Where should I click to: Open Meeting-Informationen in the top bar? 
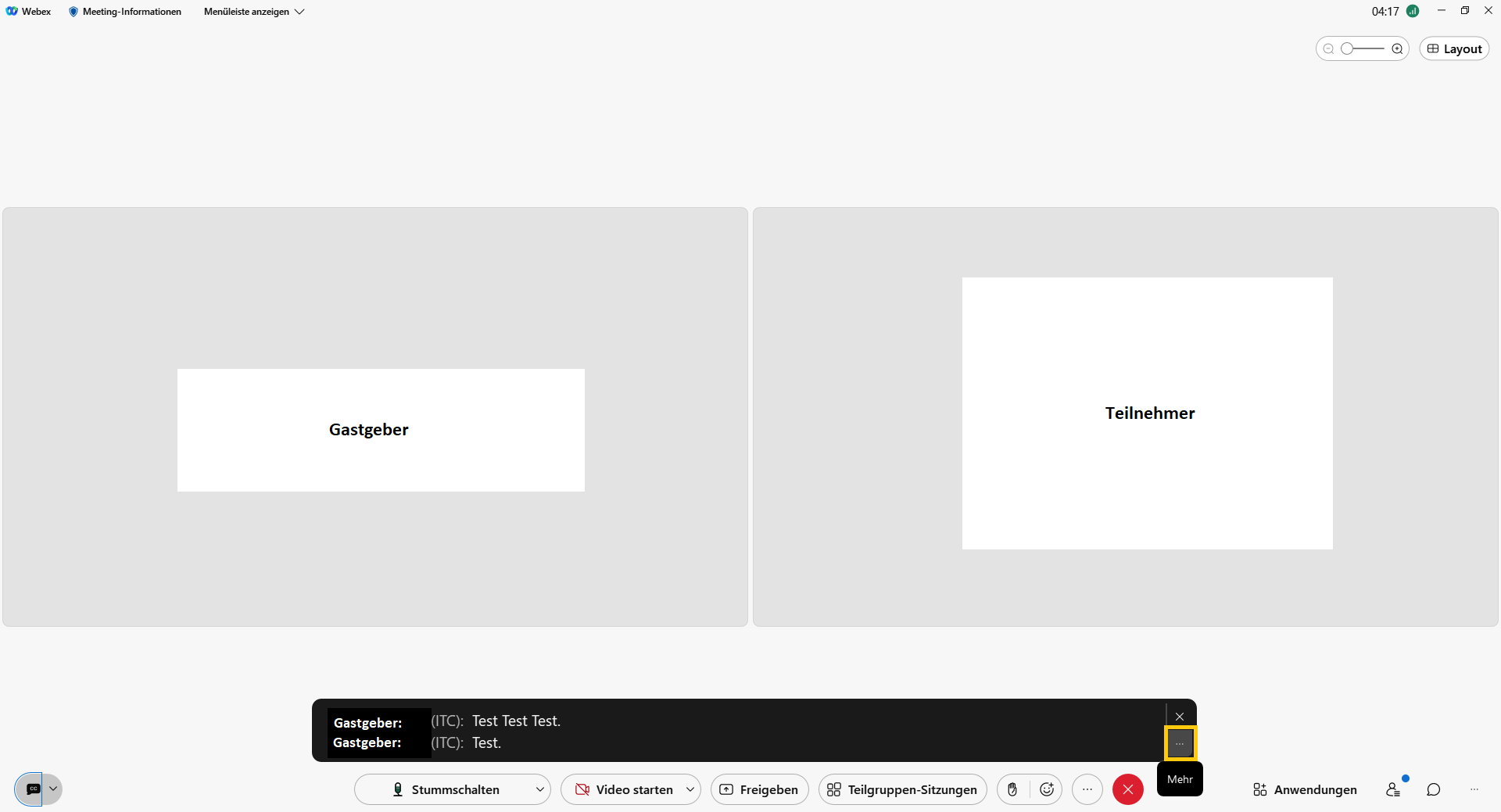coord(125,12)
